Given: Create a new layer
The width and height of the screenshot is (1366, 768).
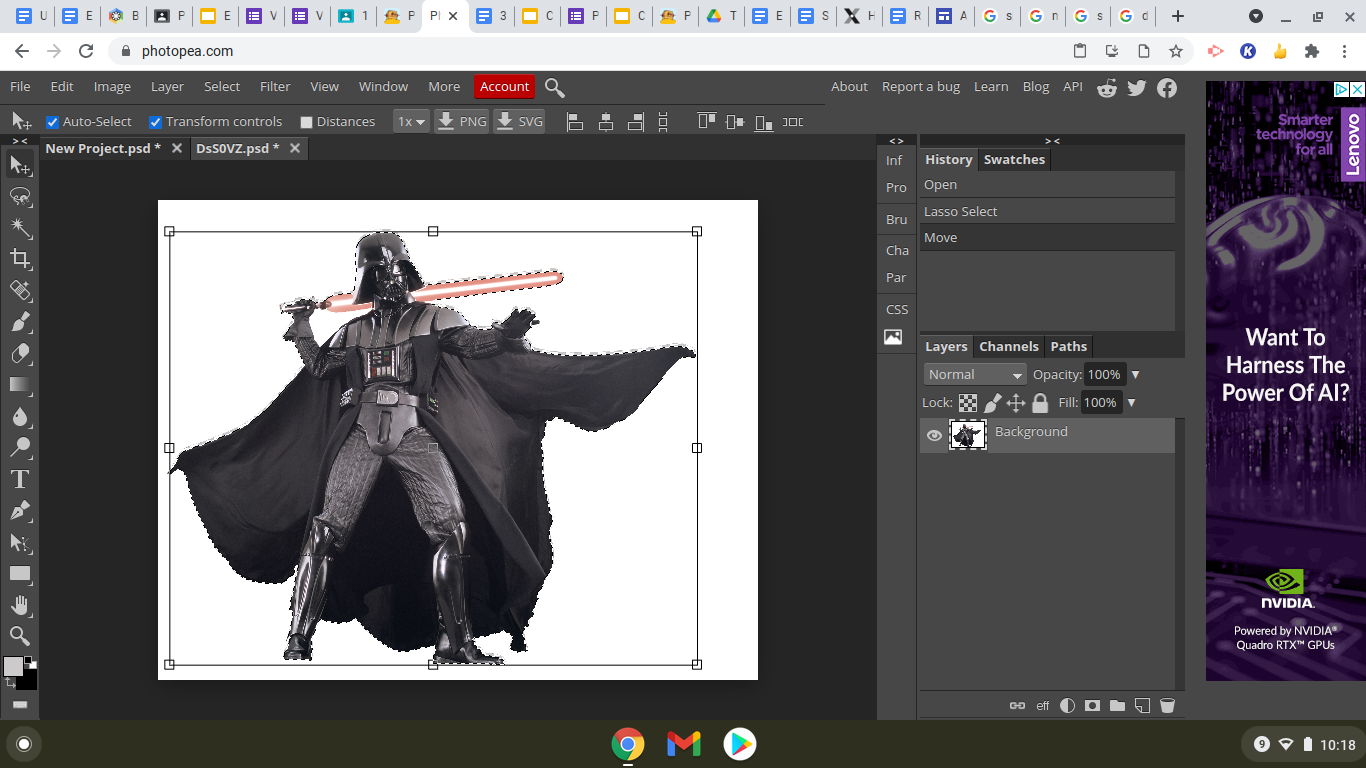Looking at the screenshot, I should (x=1142, y=705).
